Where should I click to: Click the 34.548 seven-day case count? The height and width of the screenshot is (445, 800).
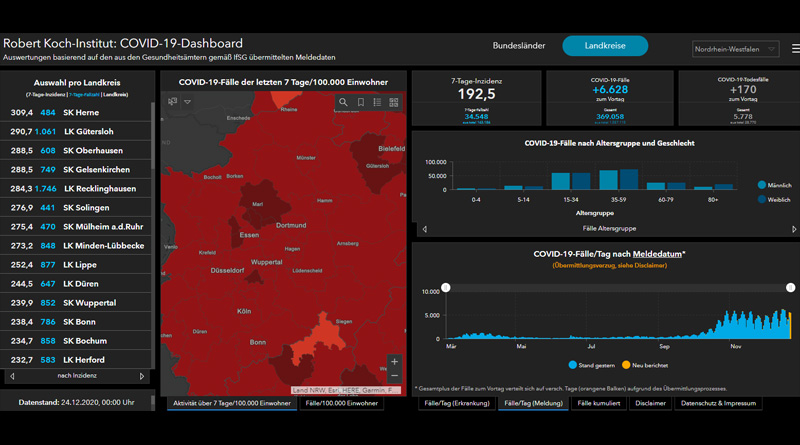pos(476,117)
